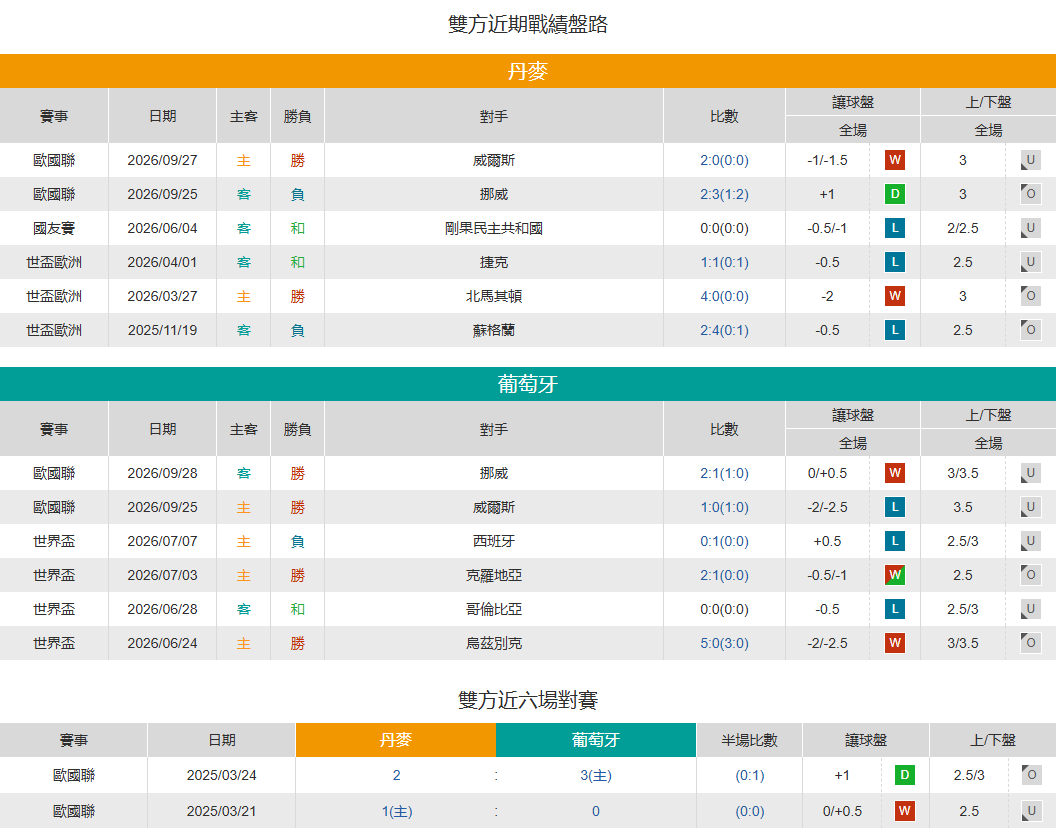Select the L badge in the 剛果民主共和國 row

pyautogui.click(x=894, y=228)
